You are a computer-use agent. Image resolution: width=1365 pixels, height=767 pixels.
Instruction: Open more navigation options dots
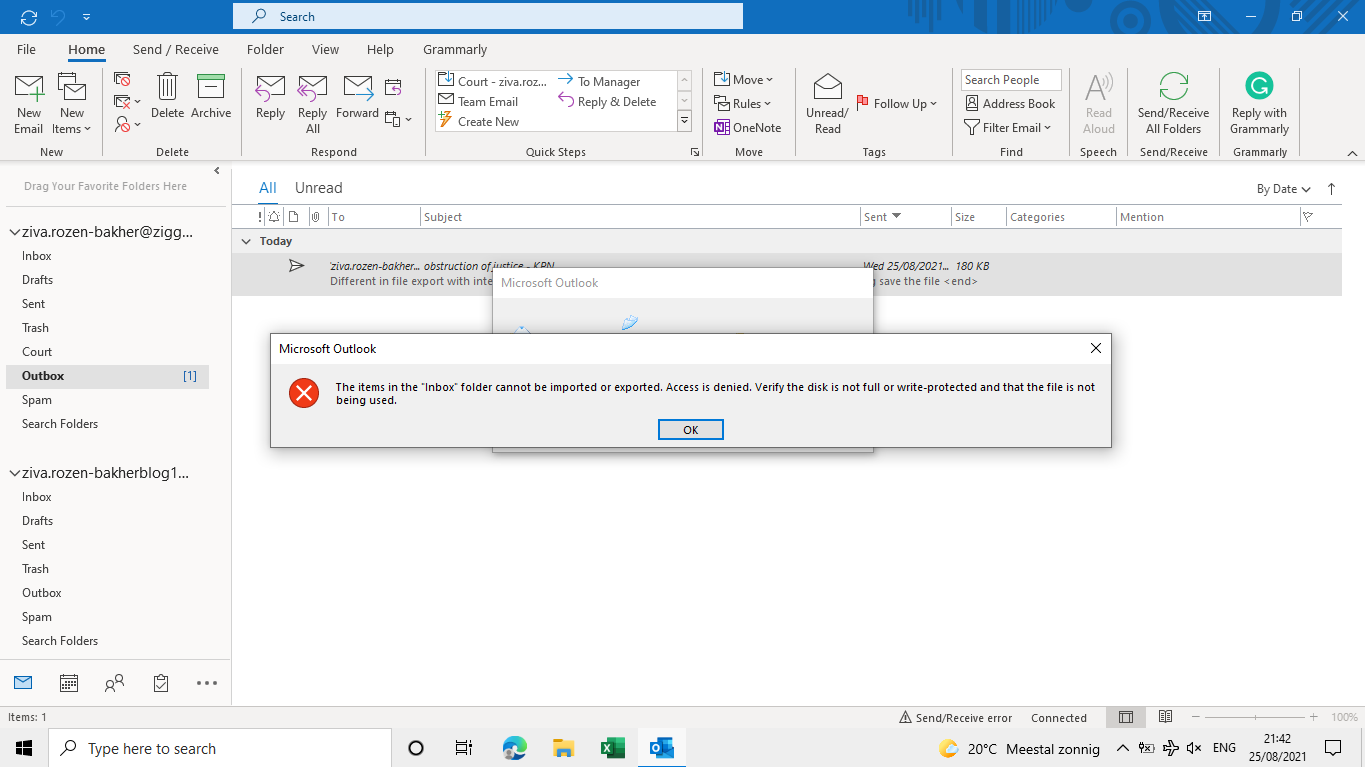click(x=207, y=683)
